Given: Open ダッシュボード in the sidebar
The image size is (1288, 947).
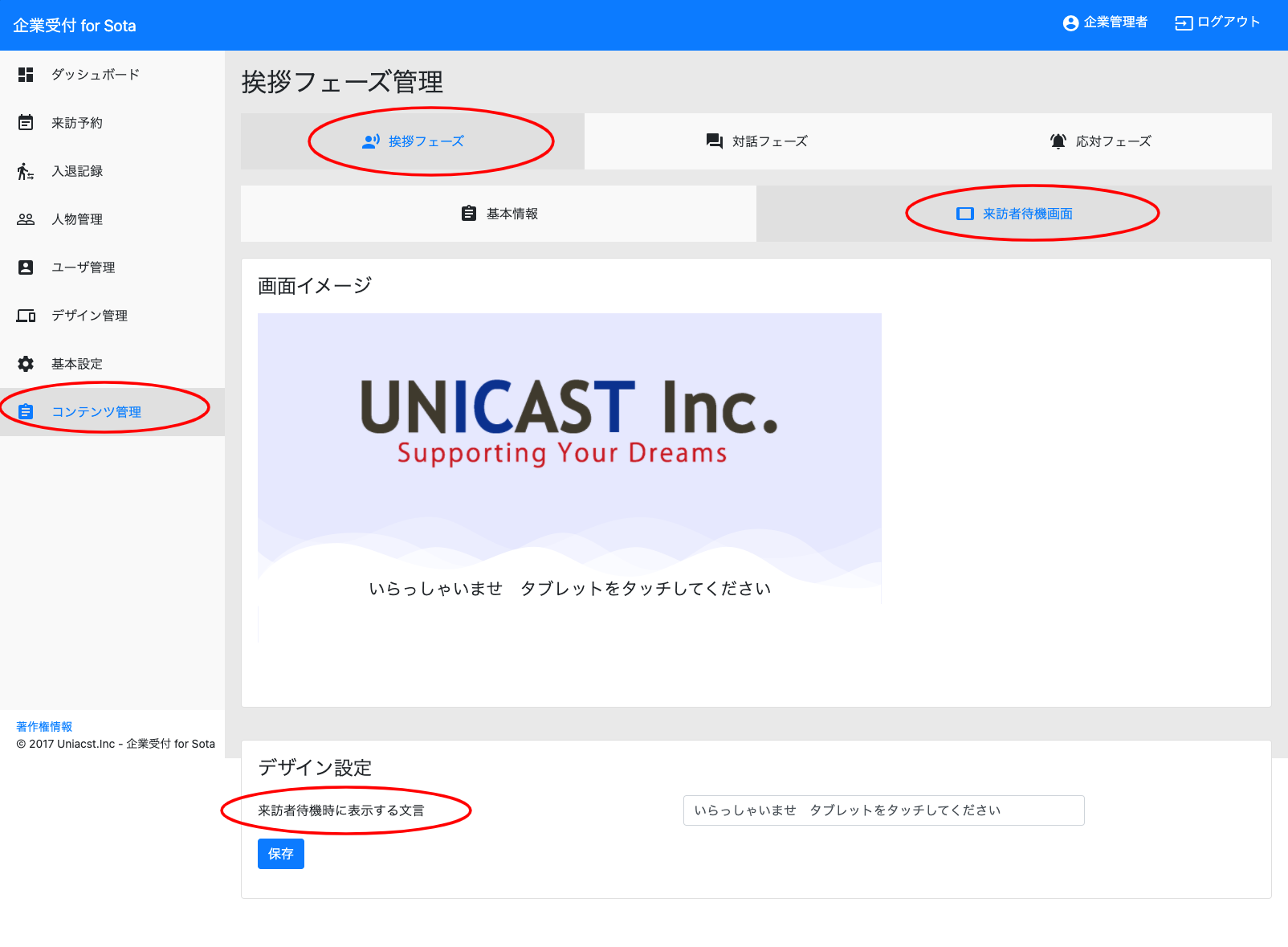Looking at the screenshot, I should point(112,75).
